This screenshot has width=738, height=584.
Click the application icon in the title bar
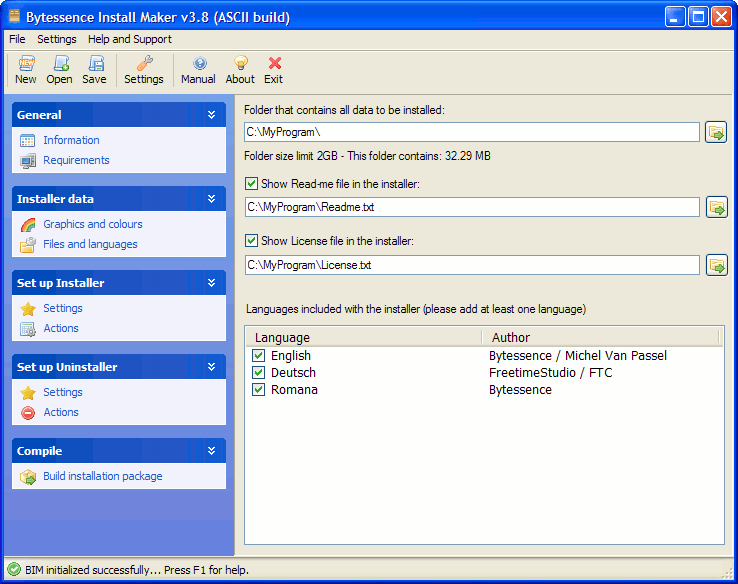pos(15,16)
